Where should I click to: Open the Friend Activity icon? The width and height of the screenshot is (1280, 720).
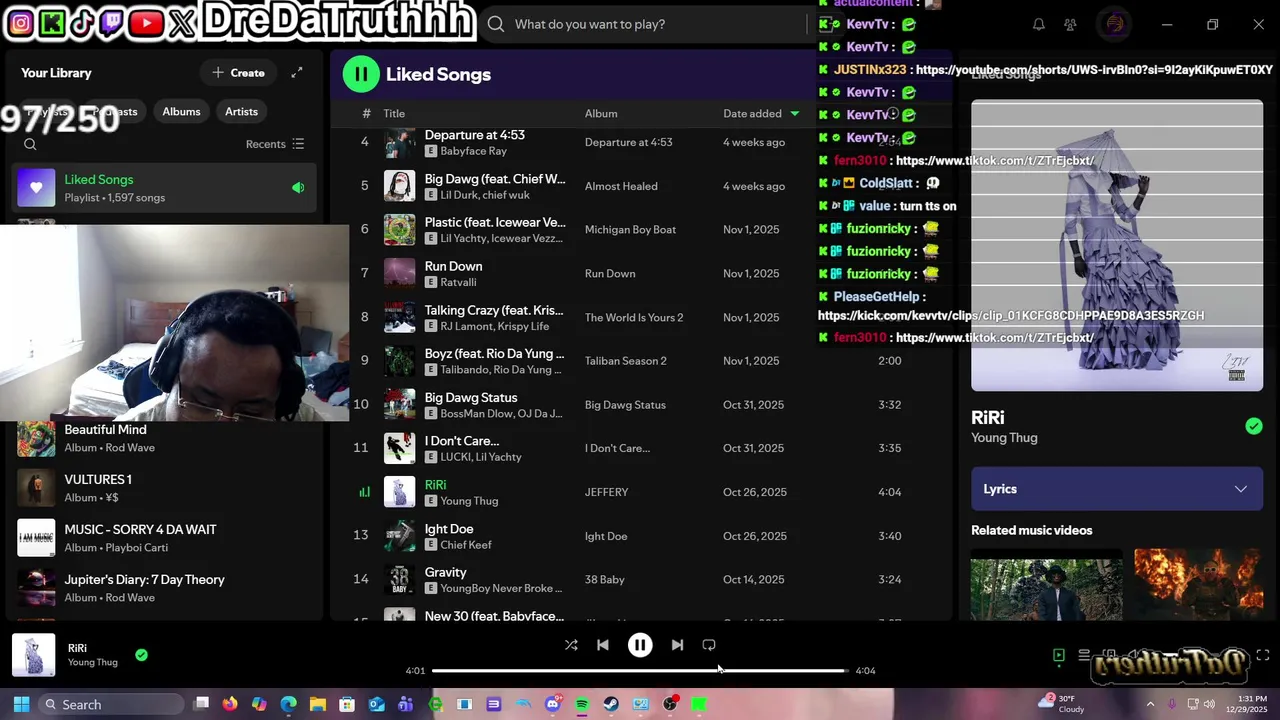pyautogui.click(x=1070, y=24)
